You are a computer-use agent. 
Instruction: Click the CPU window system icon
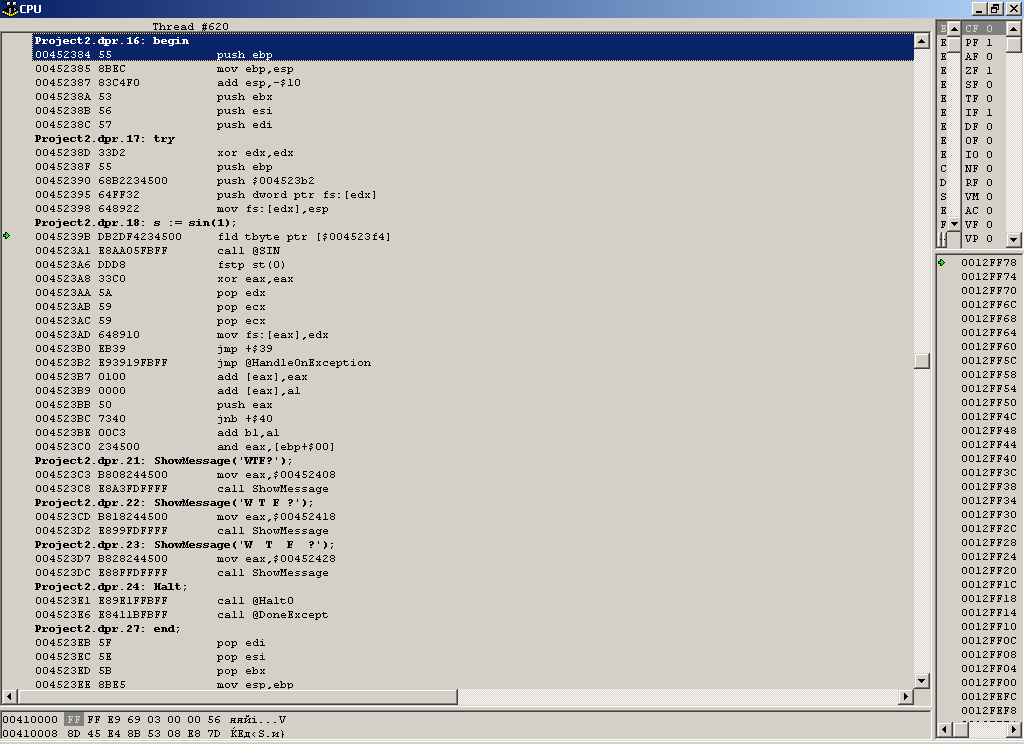coord(9,8)
